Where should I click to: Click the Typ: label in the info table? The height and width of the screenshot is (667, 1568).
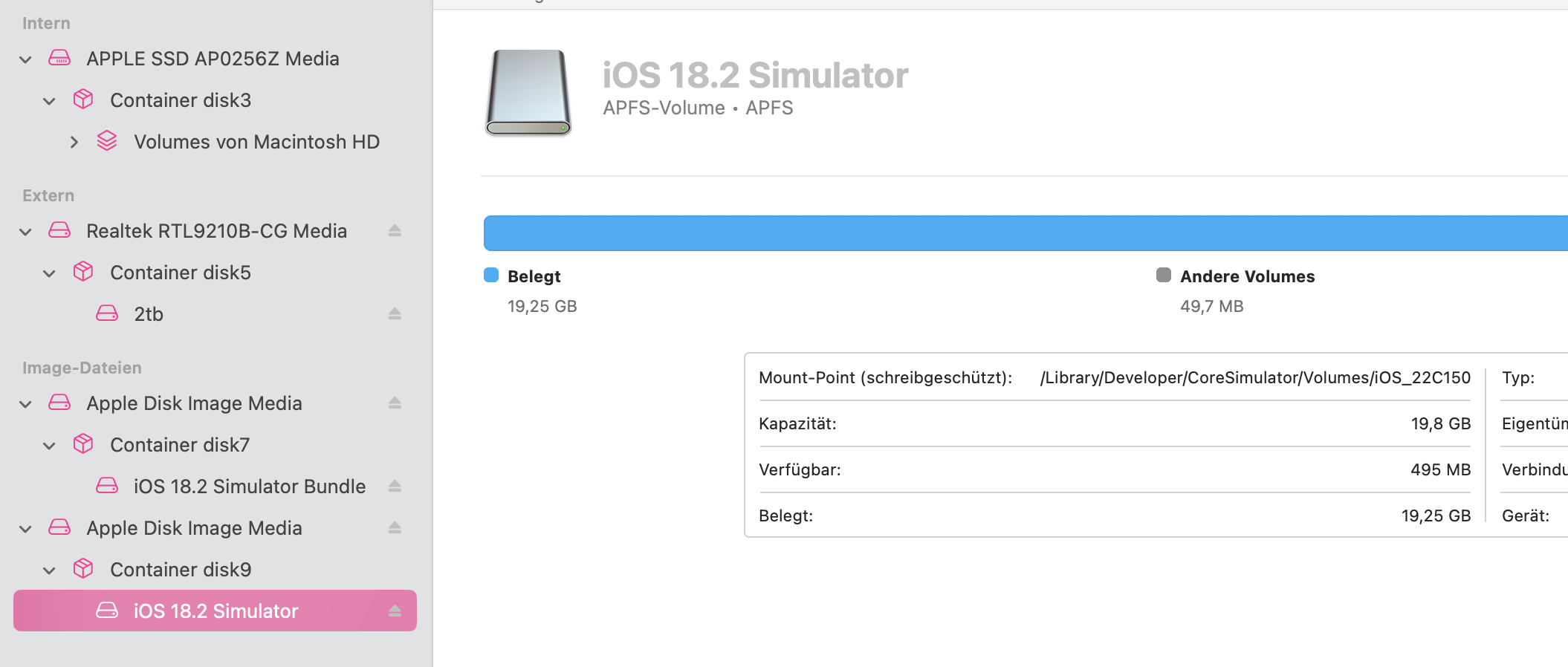pos(1518,377)
